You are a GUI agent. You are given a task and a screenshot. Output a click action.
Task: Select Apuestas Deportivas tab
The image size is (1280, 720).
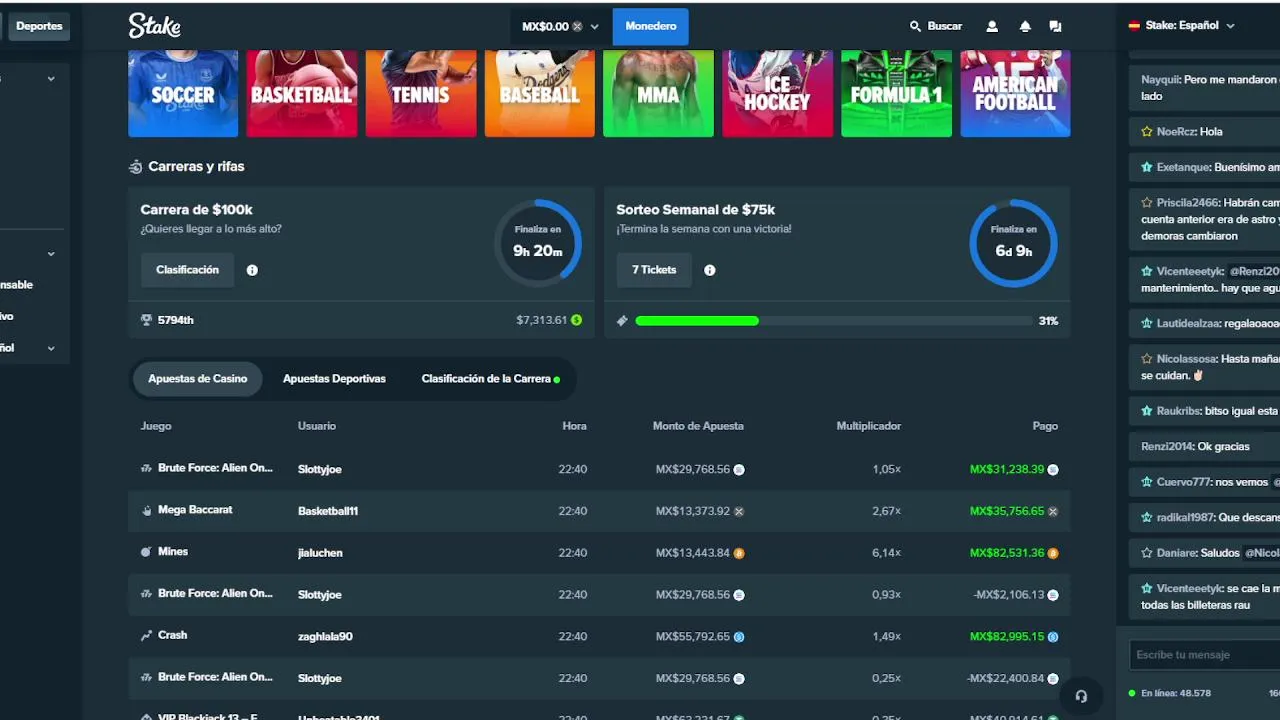pos(334,379)
